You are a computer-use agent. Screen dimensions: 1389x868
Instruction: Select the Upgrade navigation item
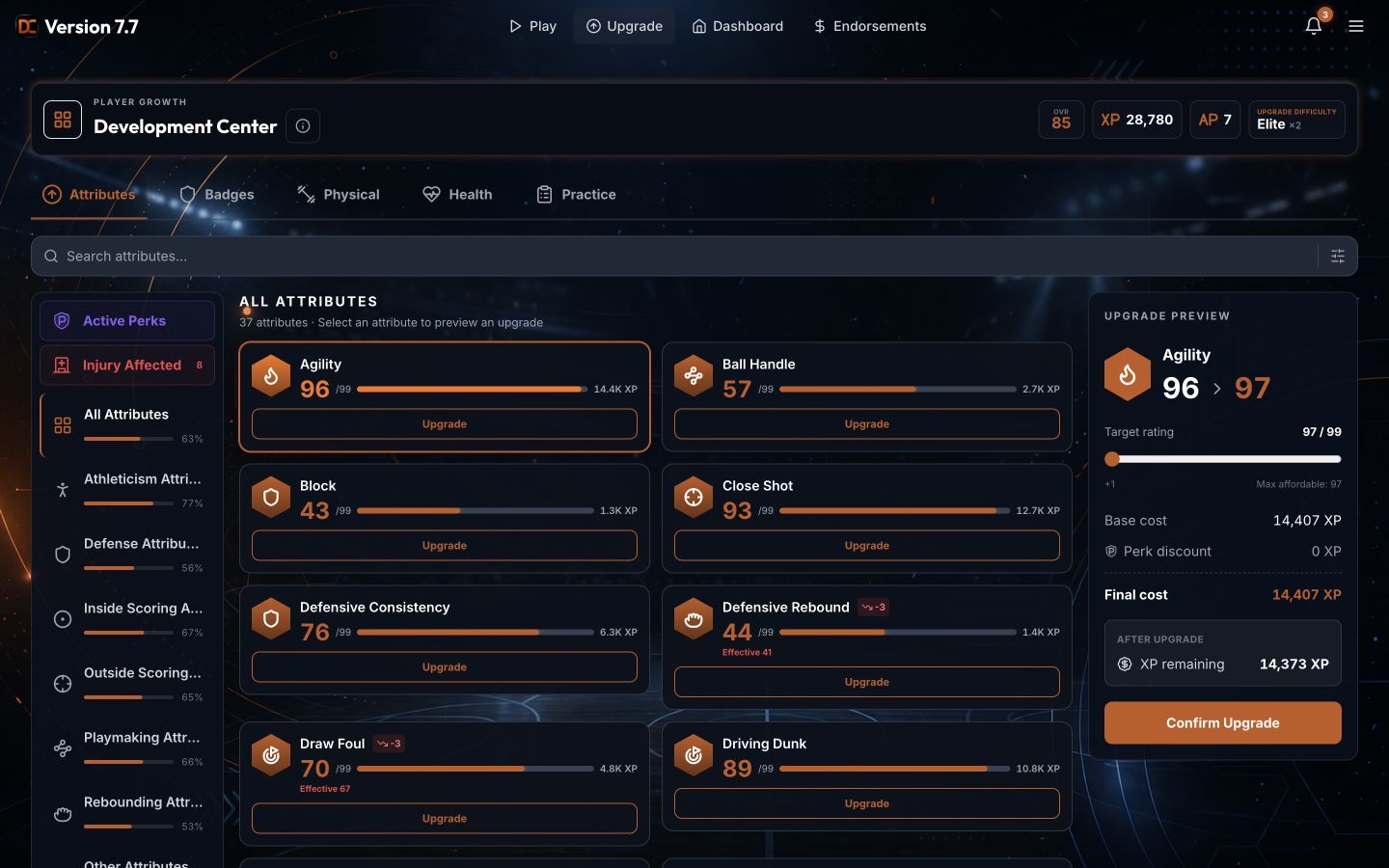624,26
